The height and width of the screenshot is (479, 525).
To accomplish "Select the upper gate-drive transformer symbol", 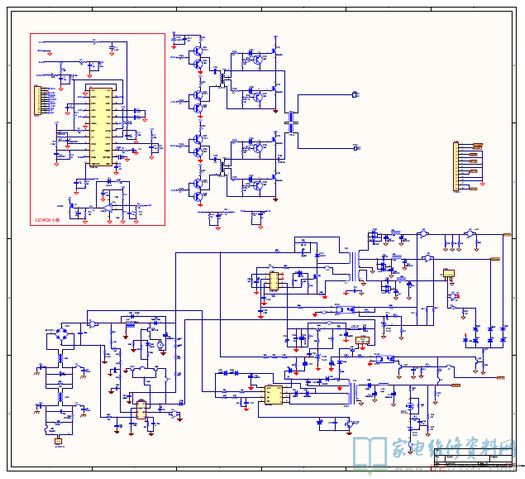I will tap(222, 78).
